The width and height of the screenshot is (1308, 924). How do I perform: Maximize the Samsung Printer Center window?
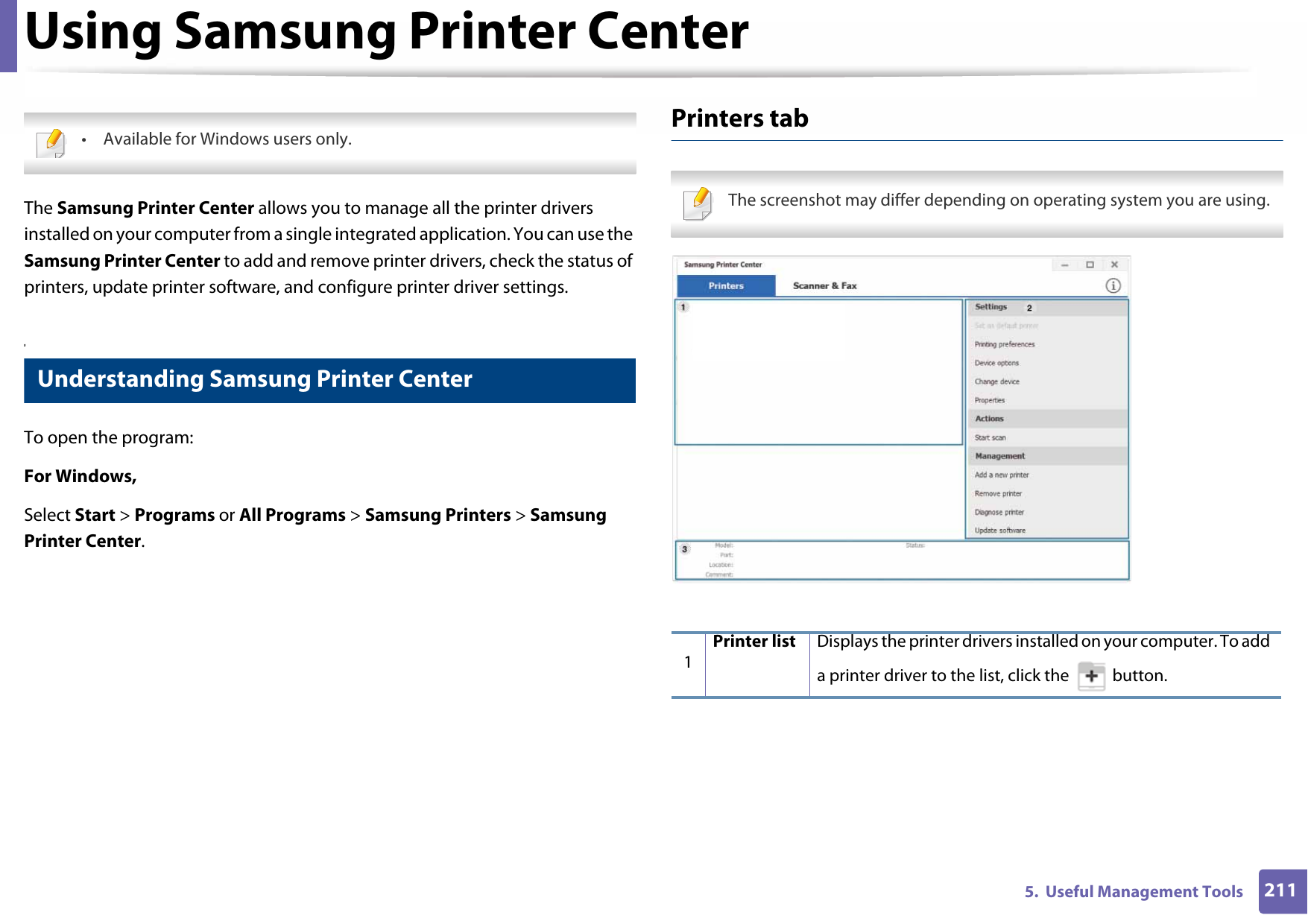pyautogui.click(x=1090, y=265)
